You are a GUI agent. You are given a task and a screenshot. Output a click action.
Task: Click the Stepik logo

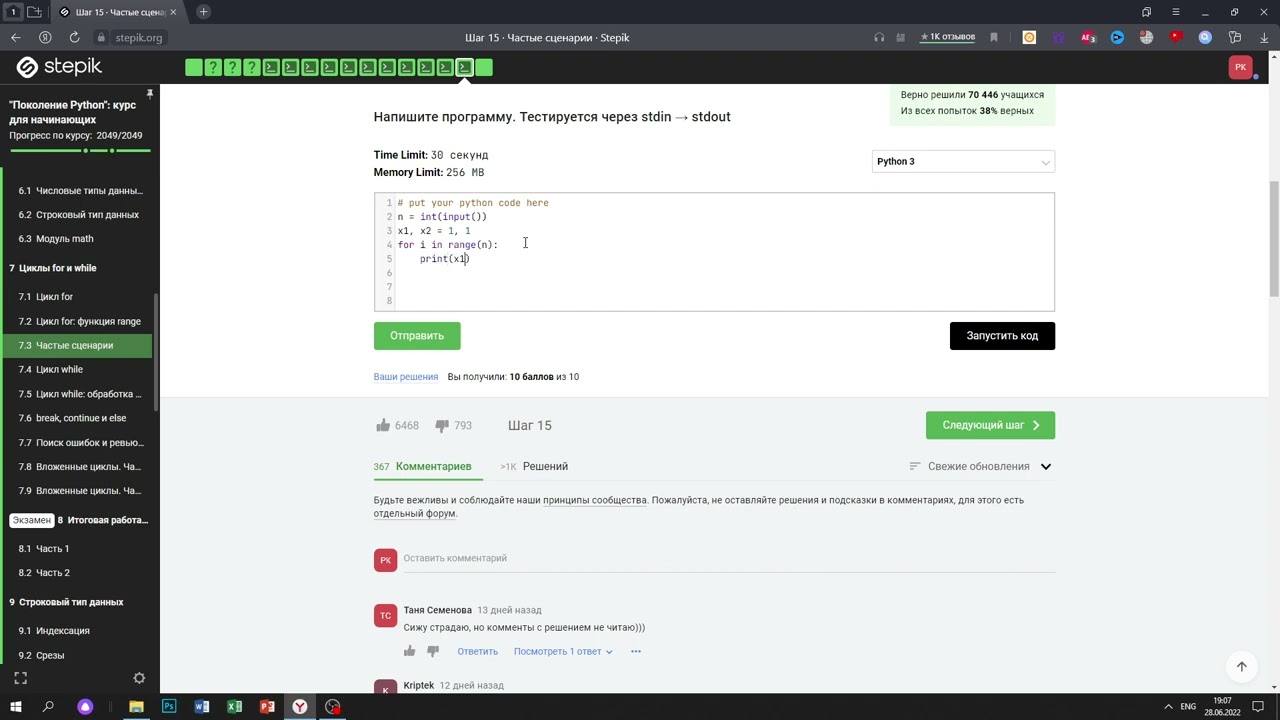(59, 67)
